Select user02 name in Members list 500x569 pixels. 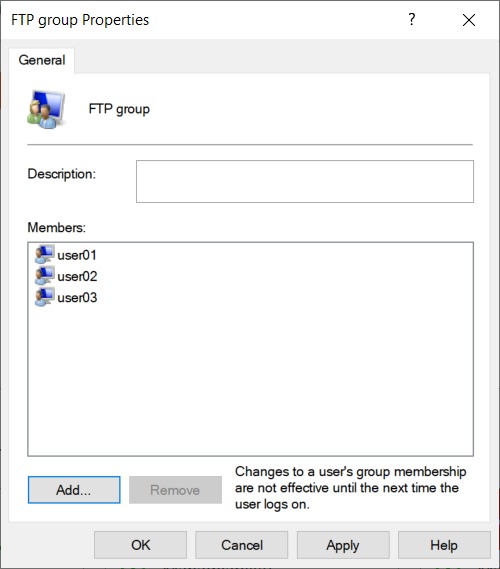point(77,277)
